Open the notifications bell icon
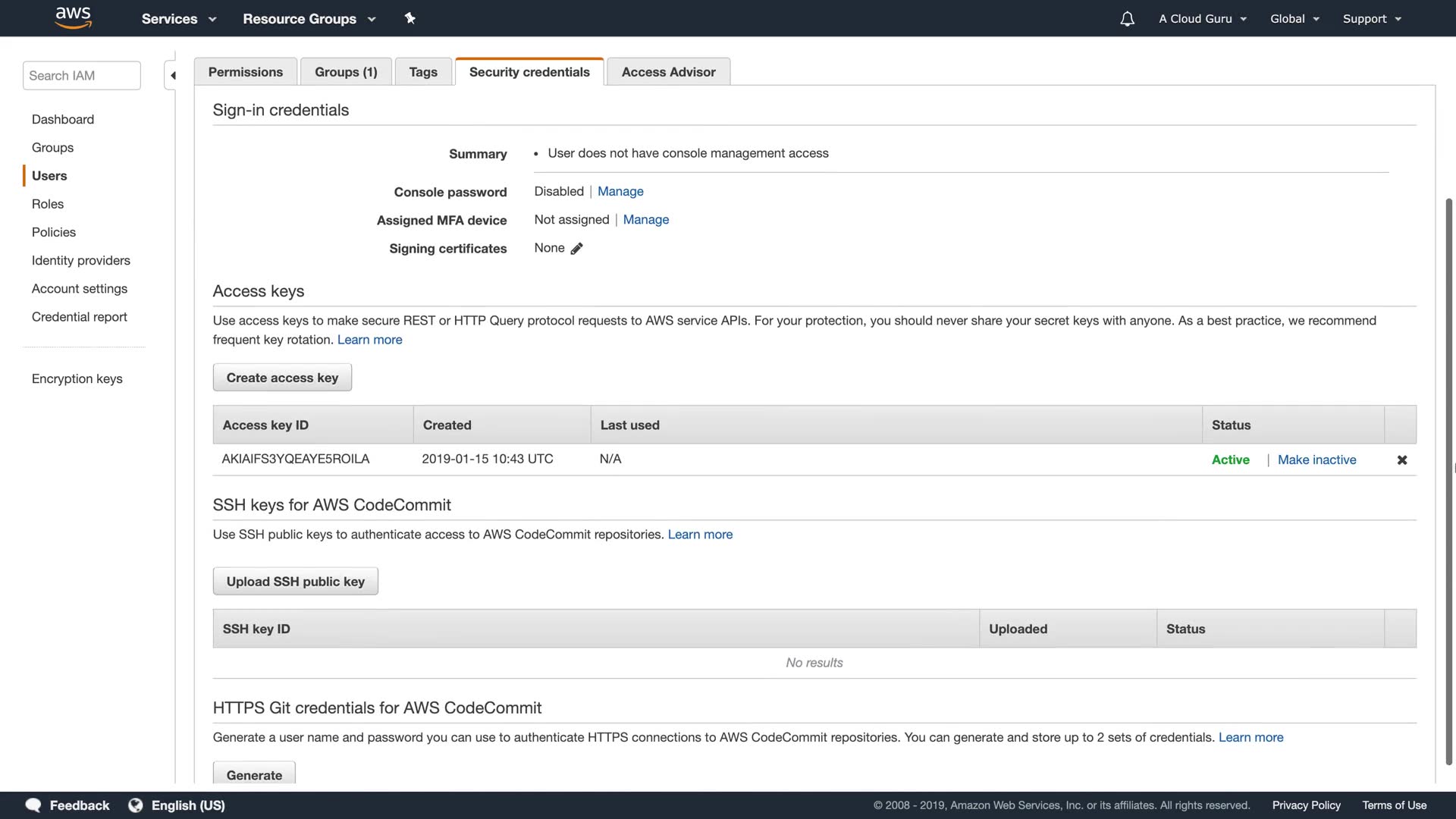Screen dimensions: 1456x819 click(x=1127, y=19)
